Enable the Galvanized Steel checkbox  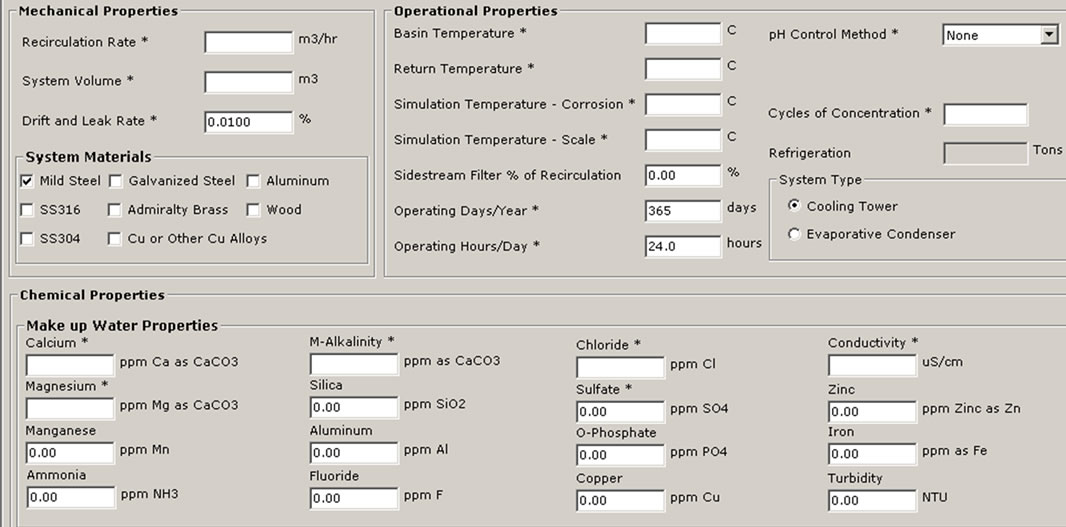pyautogui.click(x=115, y=181)
